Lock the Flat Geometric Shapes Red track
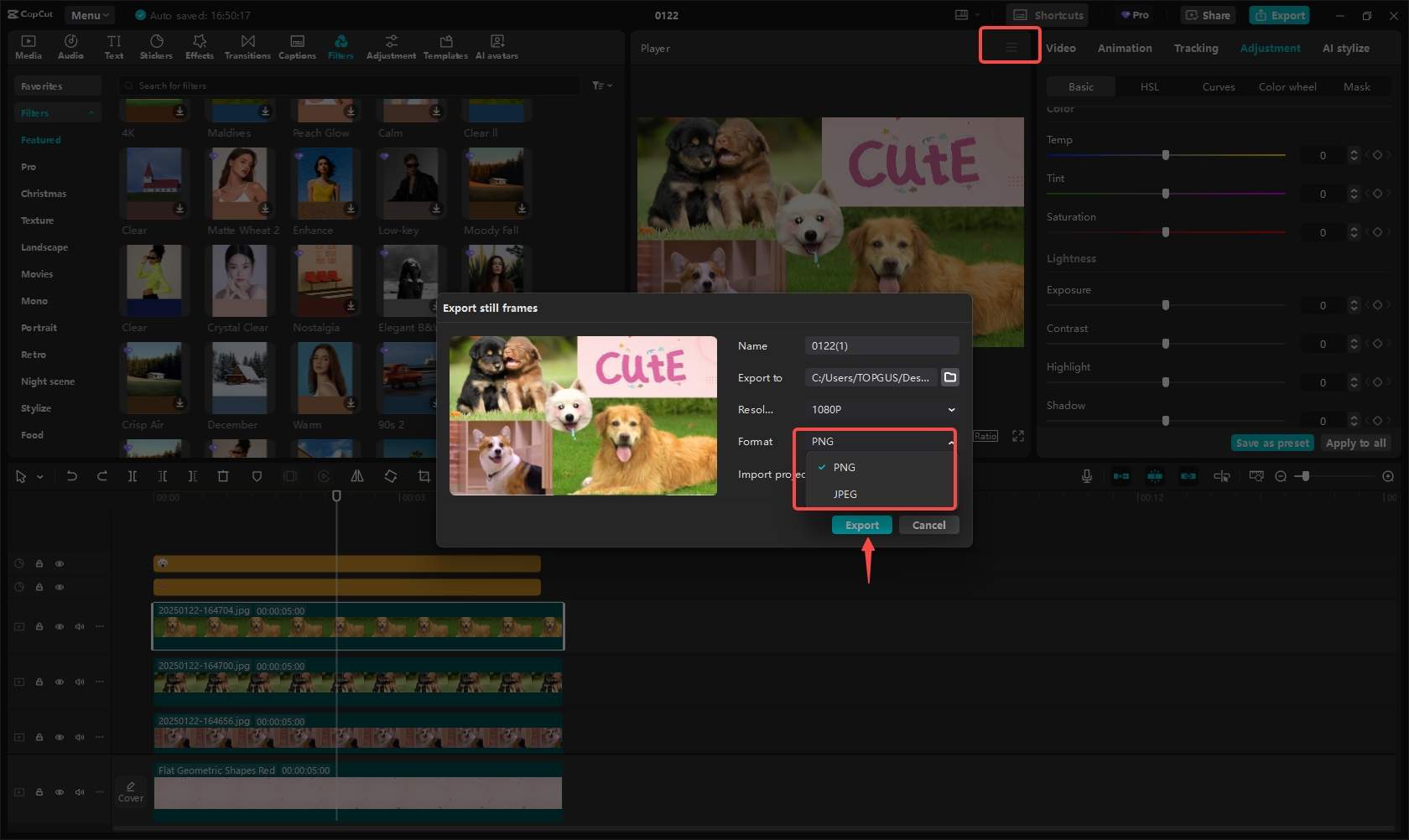Screen dimensions: 1409x840 [x=39, y=791]
